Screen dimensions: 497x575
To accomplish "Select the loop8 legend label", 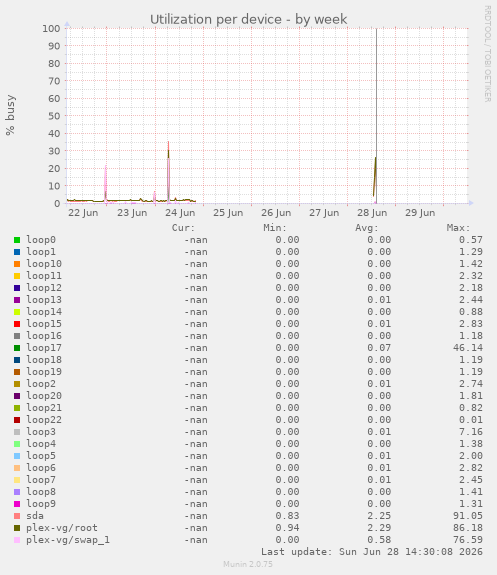I will 41,492.
